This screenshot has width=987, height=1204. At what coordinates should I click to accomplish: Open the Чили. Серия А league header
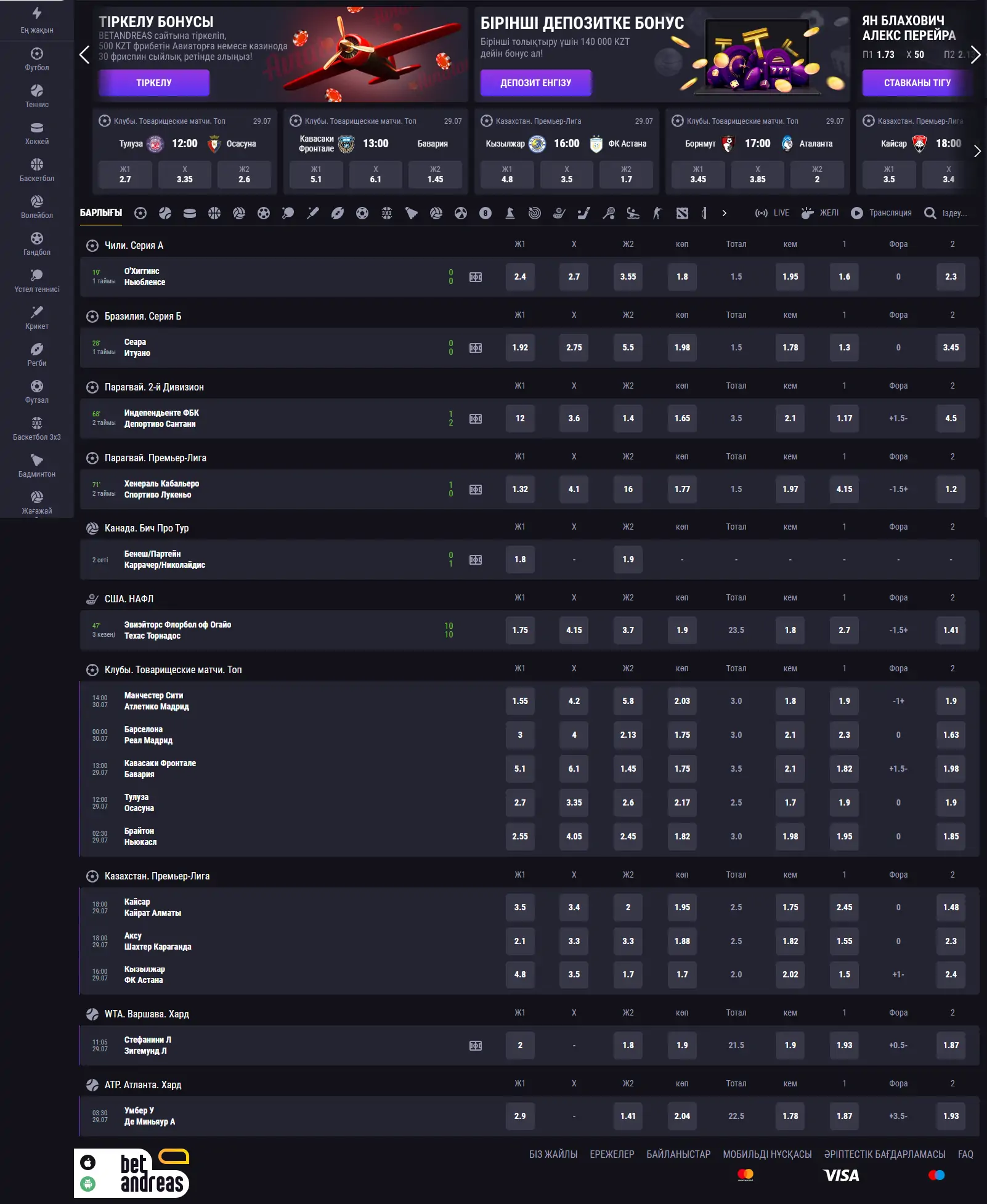click(134, 246)
